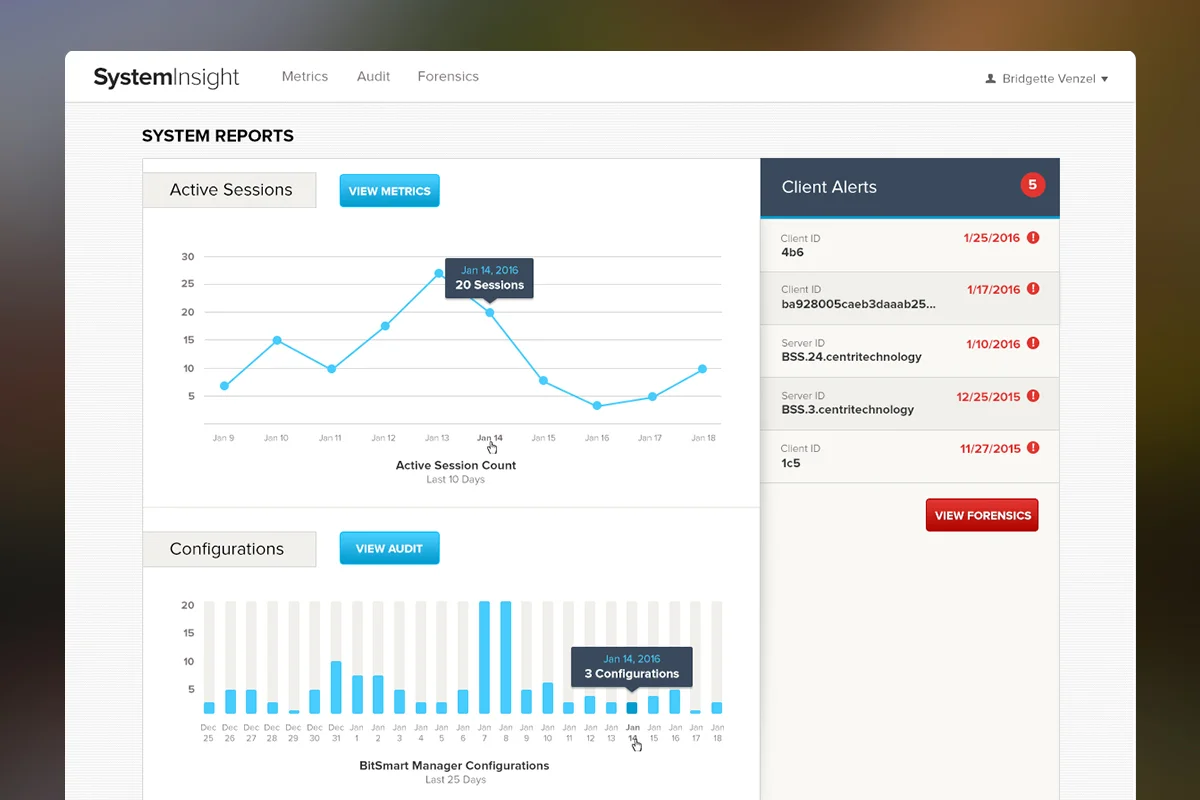This screenshot has height=800, width=1200.
Task: Click the Jan 11 line chart point
Action: tap(331, 369)
